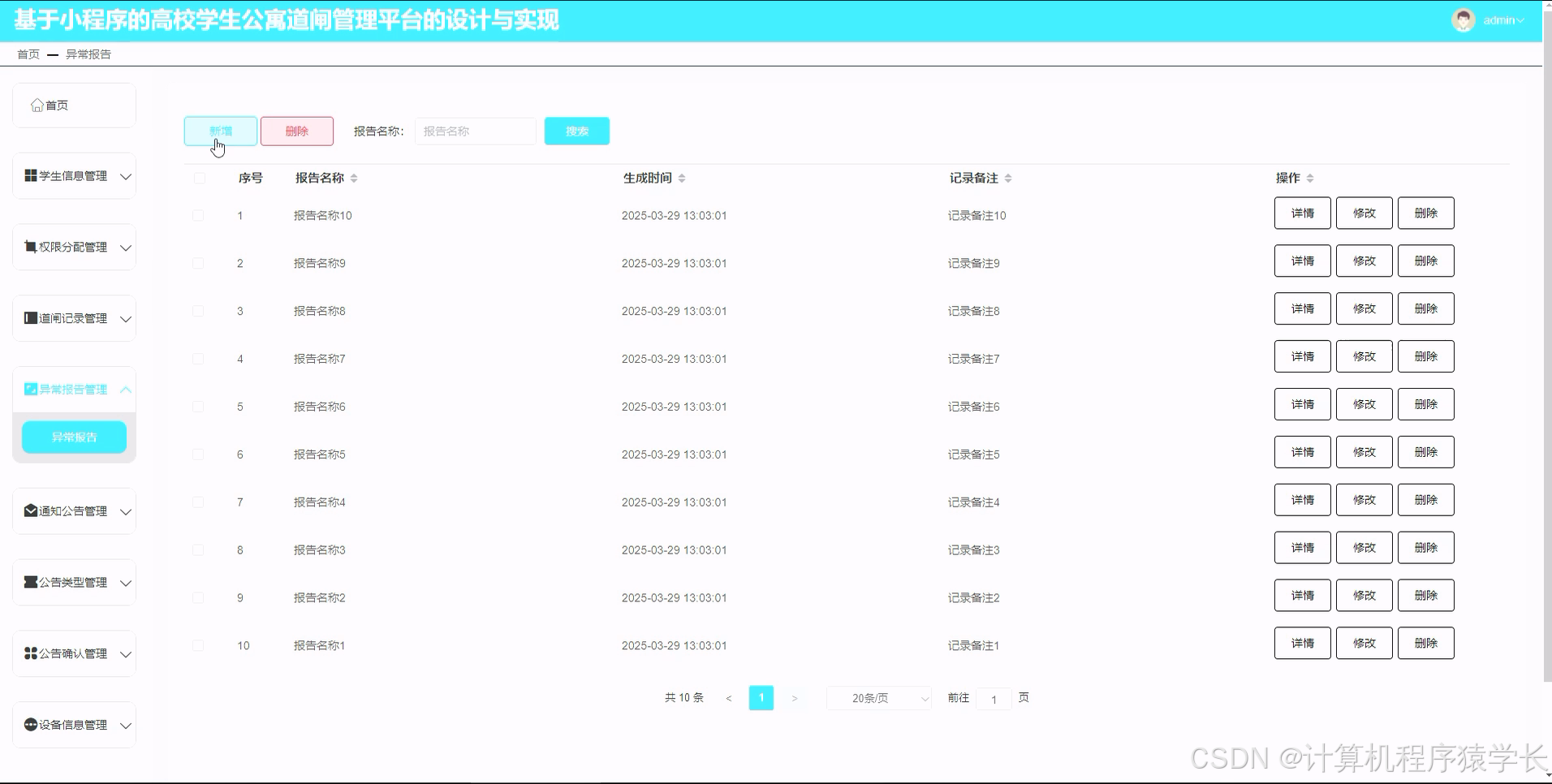Click the 报告名称 search input field
The image size is (1552, 784).
tap(475, 131)
